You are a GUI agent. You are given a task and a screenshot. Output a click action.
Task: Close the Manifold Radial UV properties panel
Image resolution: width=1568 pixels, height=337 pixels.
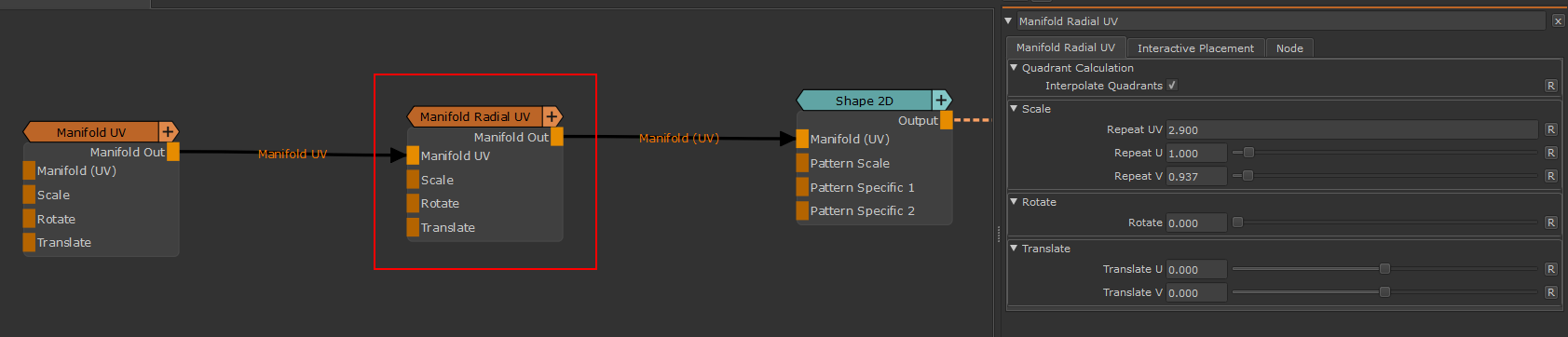click(x=1558, y=20)
